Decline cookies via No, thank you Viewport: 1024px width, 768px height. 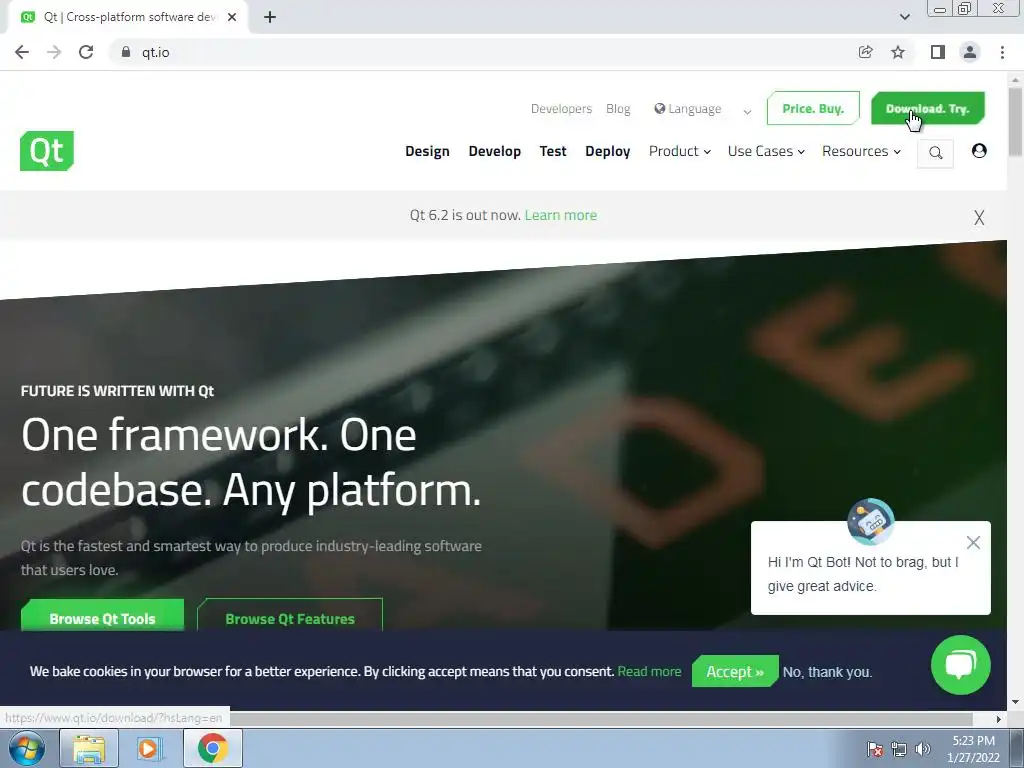click(827, 672)
